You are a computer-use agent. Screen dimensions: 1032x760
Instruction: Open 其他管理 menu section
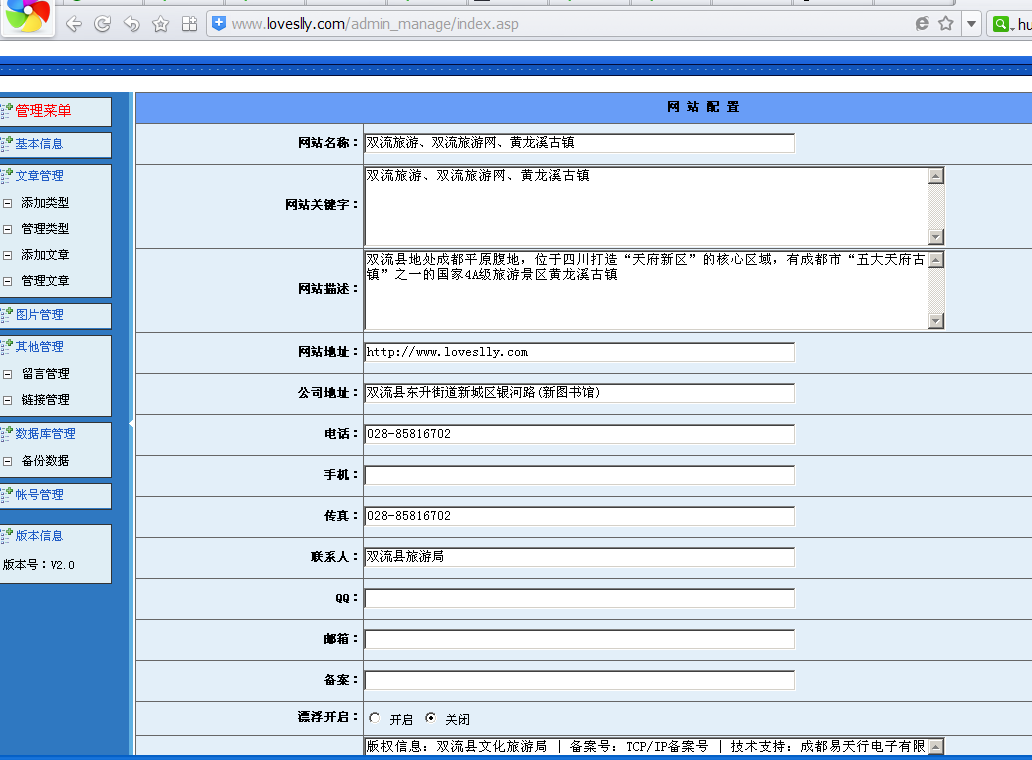click(39, 347)
